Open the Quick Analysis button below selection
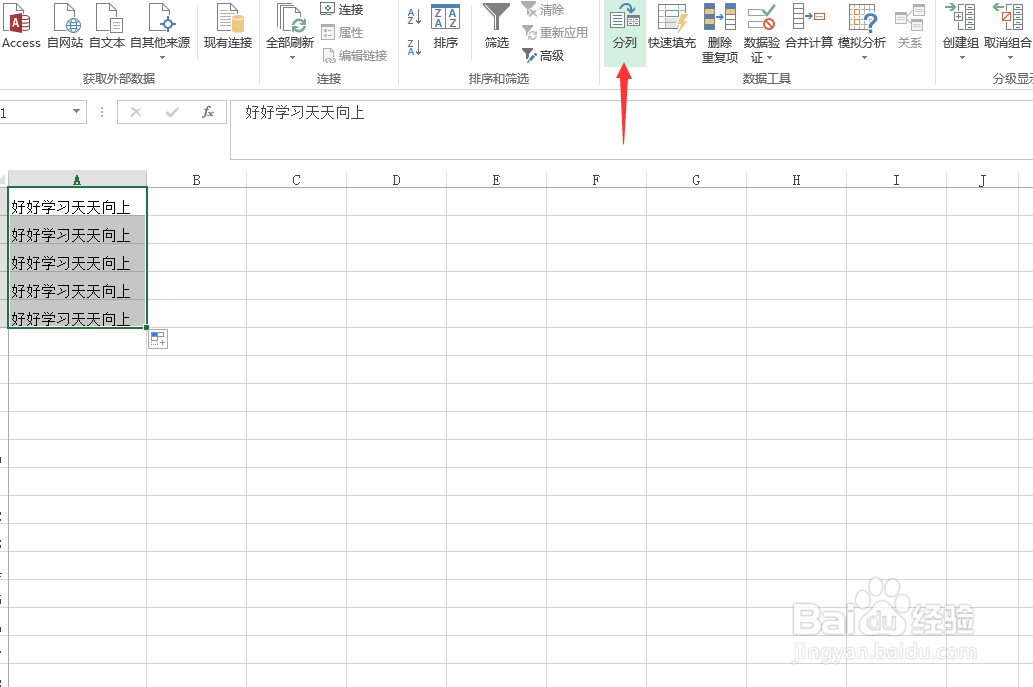Image resolution: width=1033 pixels, height=687 pixels. click(x=158, y=339)
